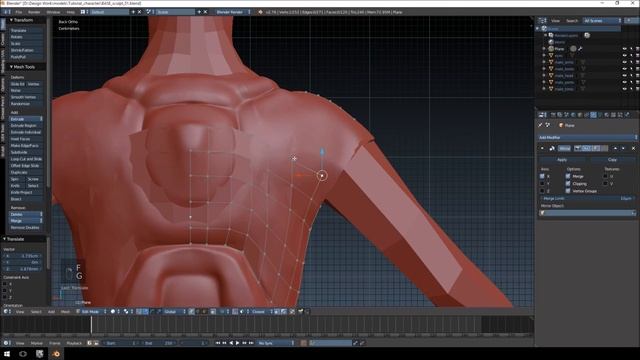Click the pivot point selector icon
The width and height of the screenshot is (640, 360).
127,311
